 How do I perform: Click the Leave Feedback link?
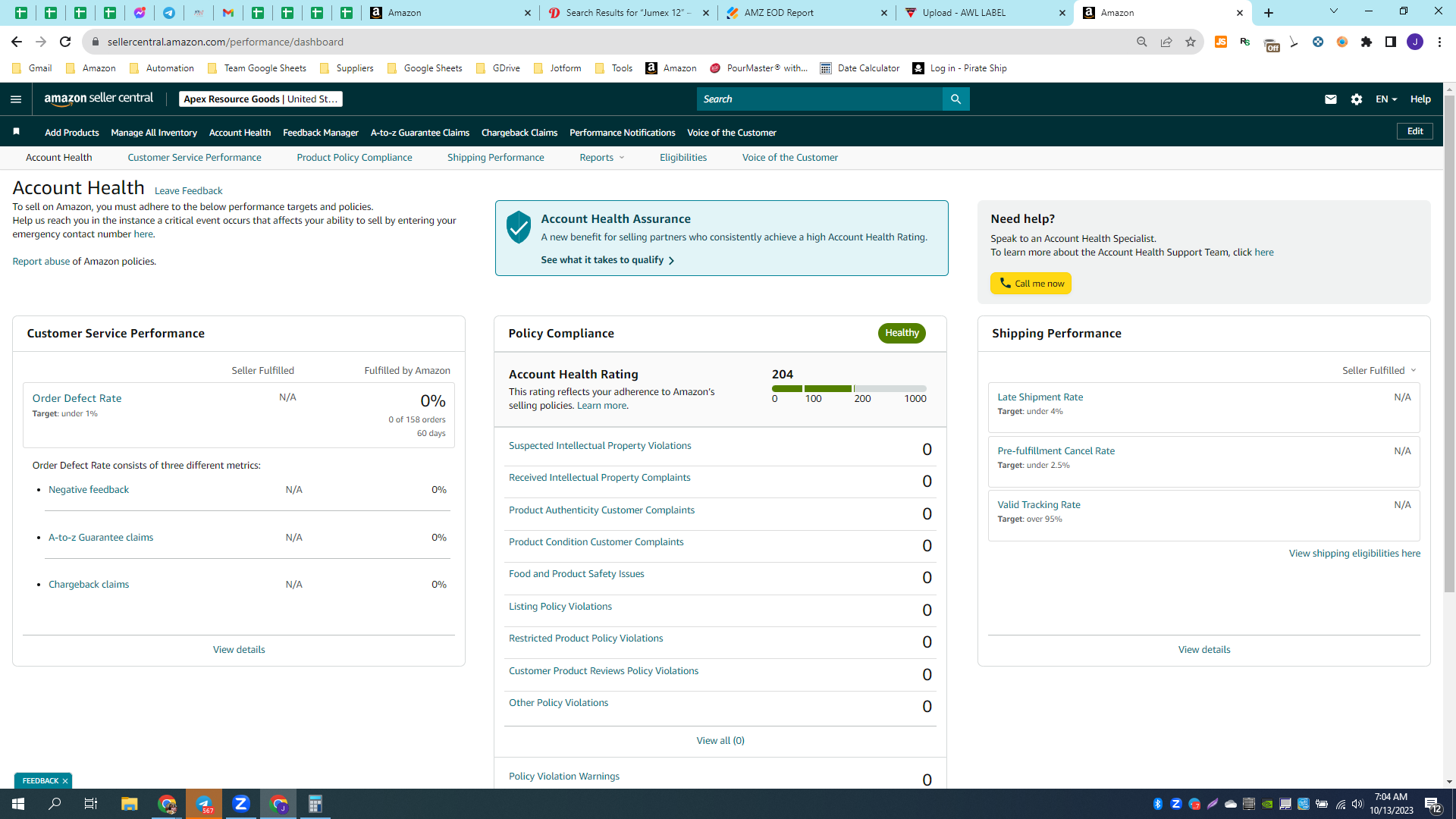[x=188, y=191]
